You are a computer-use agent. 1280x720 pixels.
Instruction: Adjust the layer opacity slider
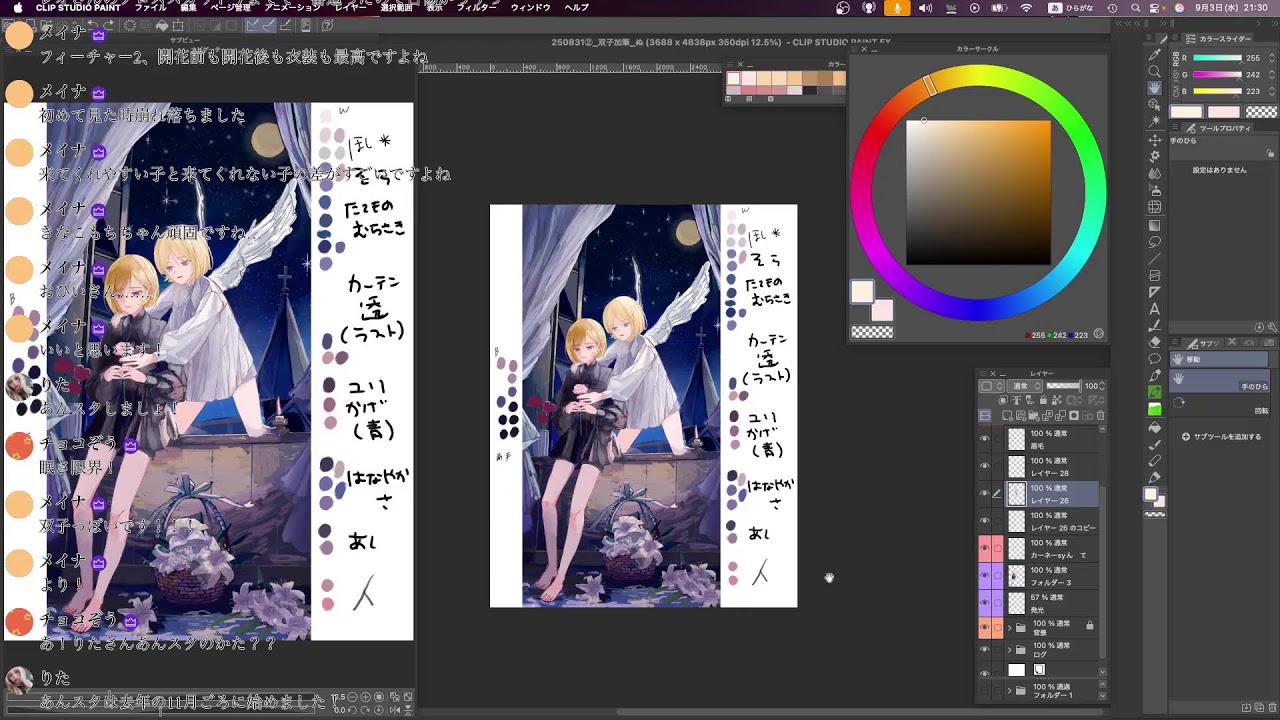(1064, 385)
